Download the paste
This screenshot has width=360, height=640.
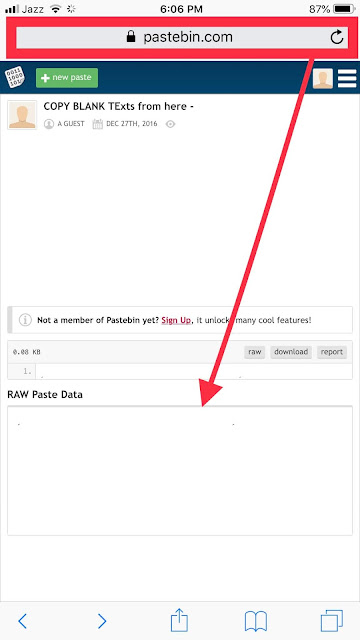(x=291, y=352)
